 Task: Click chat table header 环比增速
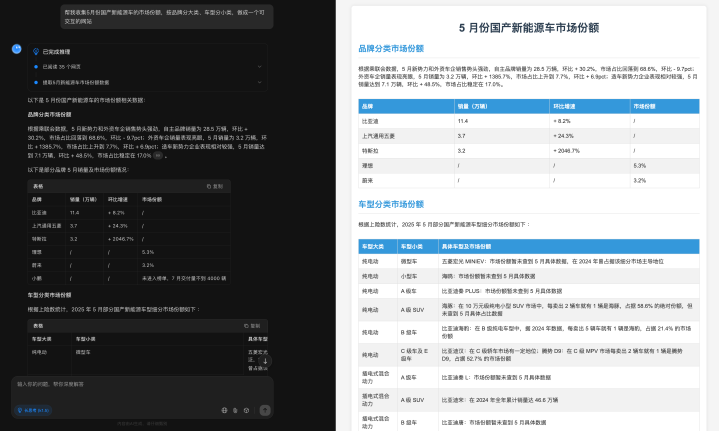tap(118, 199)
